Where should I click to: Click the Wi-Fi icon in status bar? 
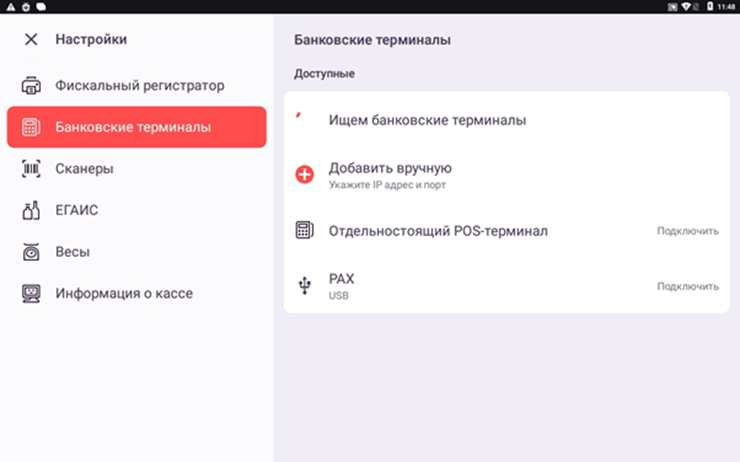coord(687,7)
